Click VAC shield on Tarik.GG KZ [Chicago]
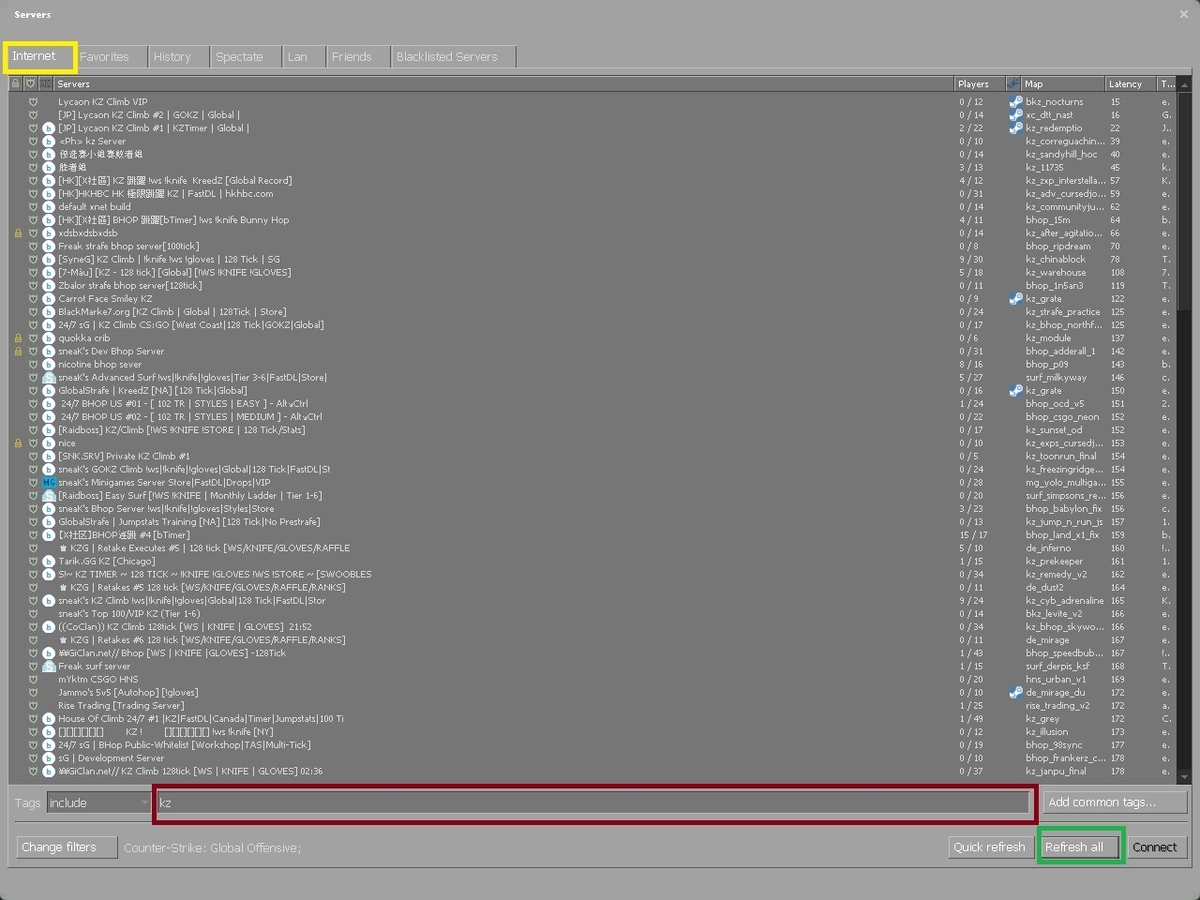This screenshot has width=1200, height=900. 32,561
